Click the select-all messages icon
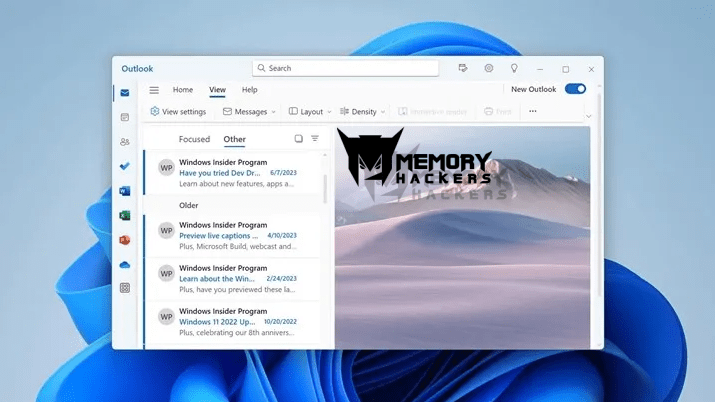The height and width of the screenshot is (402, 715). 299,139
